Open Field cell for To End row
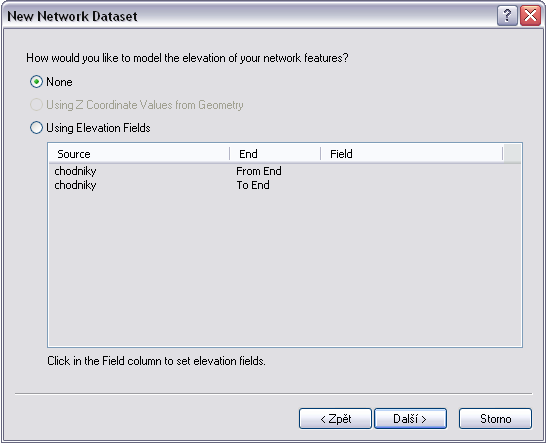 [412, 185]
